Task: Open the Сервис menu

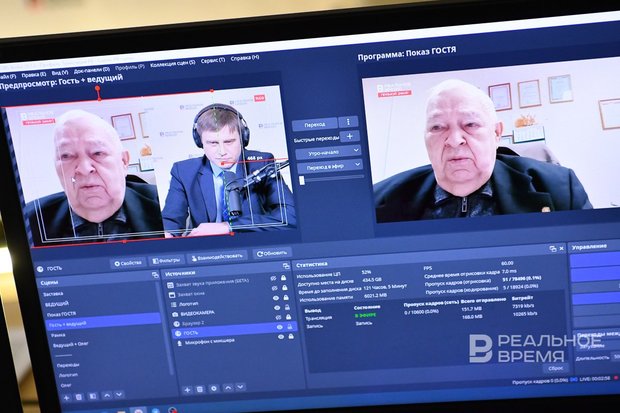Action: coord(212,60)
